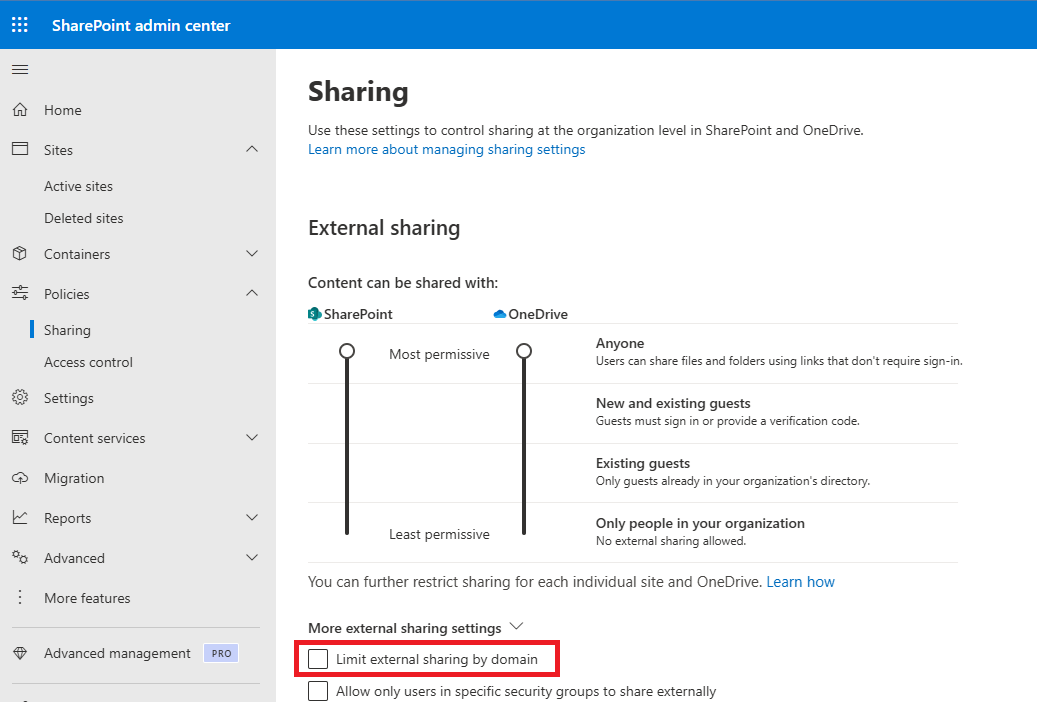
Task: Click the Home house icon
Action: tap(20, 110)
